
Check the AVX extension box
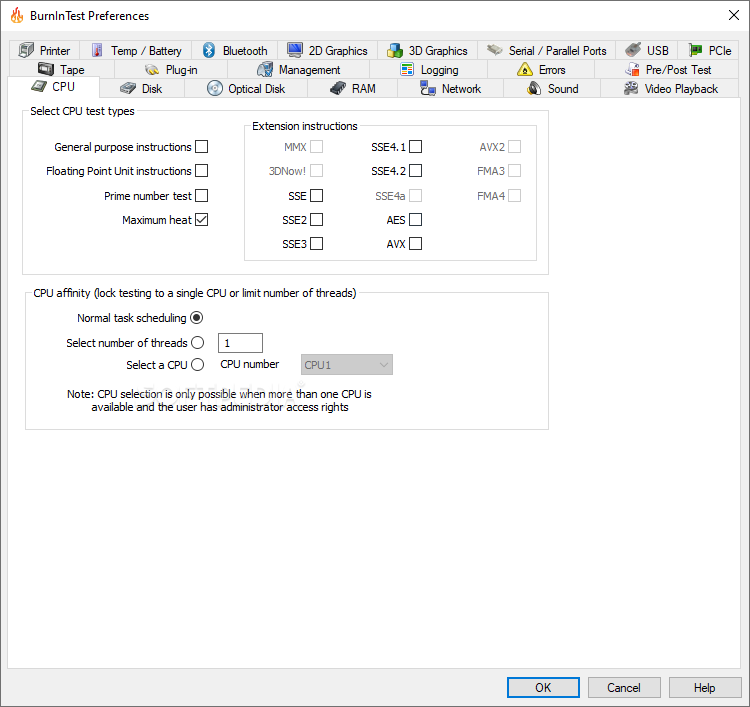[416, 243]
